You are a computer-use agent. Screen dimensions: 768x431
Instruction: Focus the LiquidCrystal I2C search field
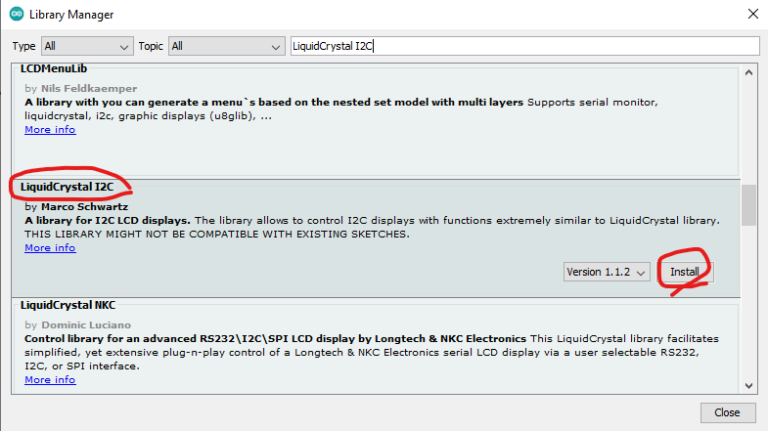pos(520,46)
